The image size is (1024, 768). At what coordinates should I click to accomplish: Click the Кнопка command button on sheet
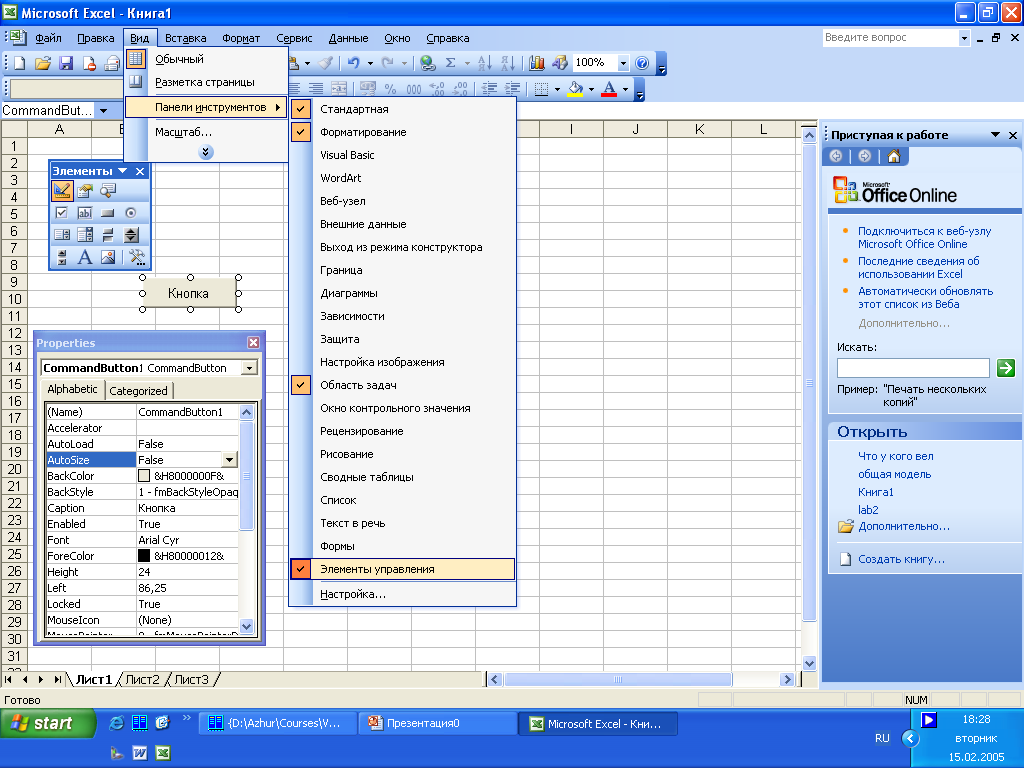point(189,293)
